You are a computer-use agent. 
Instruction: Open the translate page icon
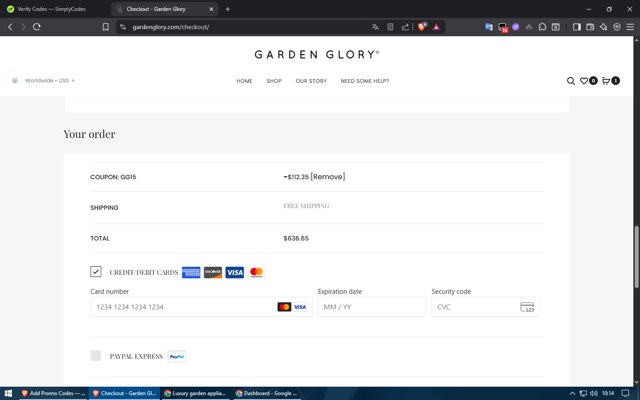point(375,27)
